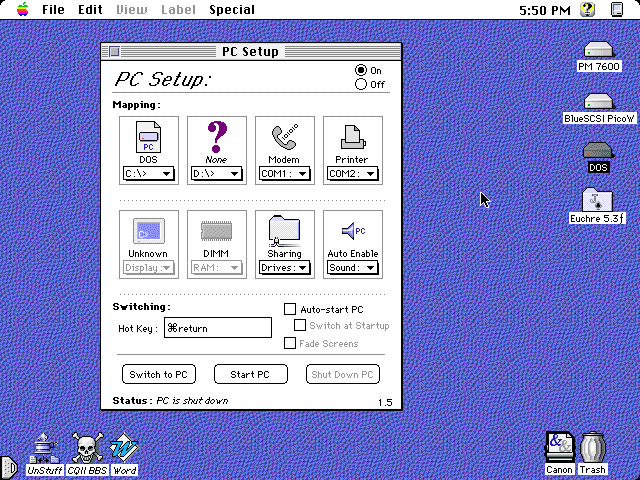Select the PM 7600 hard drive icon
Screen dimensions: 640x480
click(599, 50)
